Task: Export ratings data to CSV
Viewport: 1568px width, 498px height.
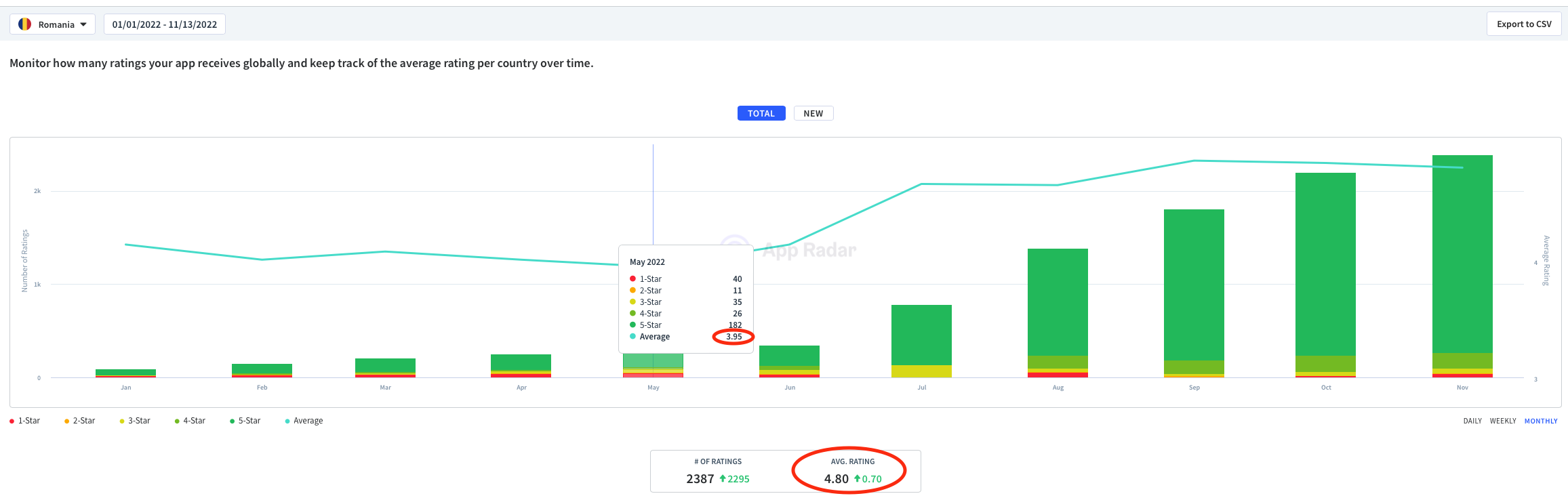Action: 1523,24
